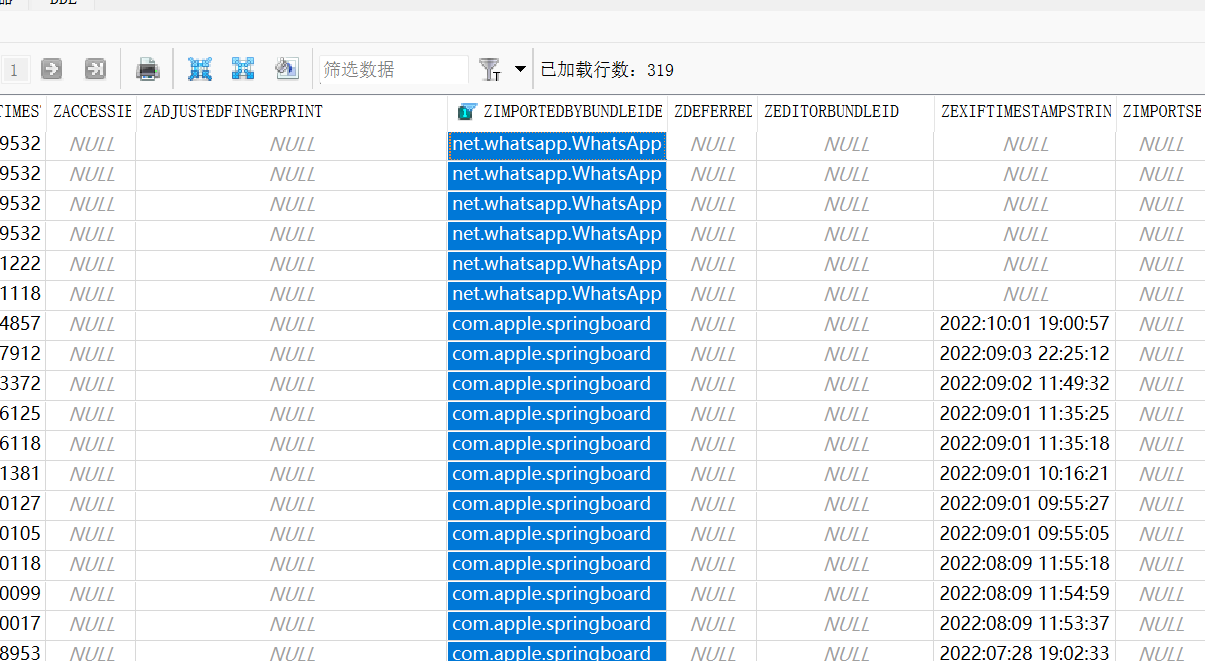Select timestamp cell 2022:09:01 09:55:27
This screenshot has width=1205, height=661.
click(1025, 504)
